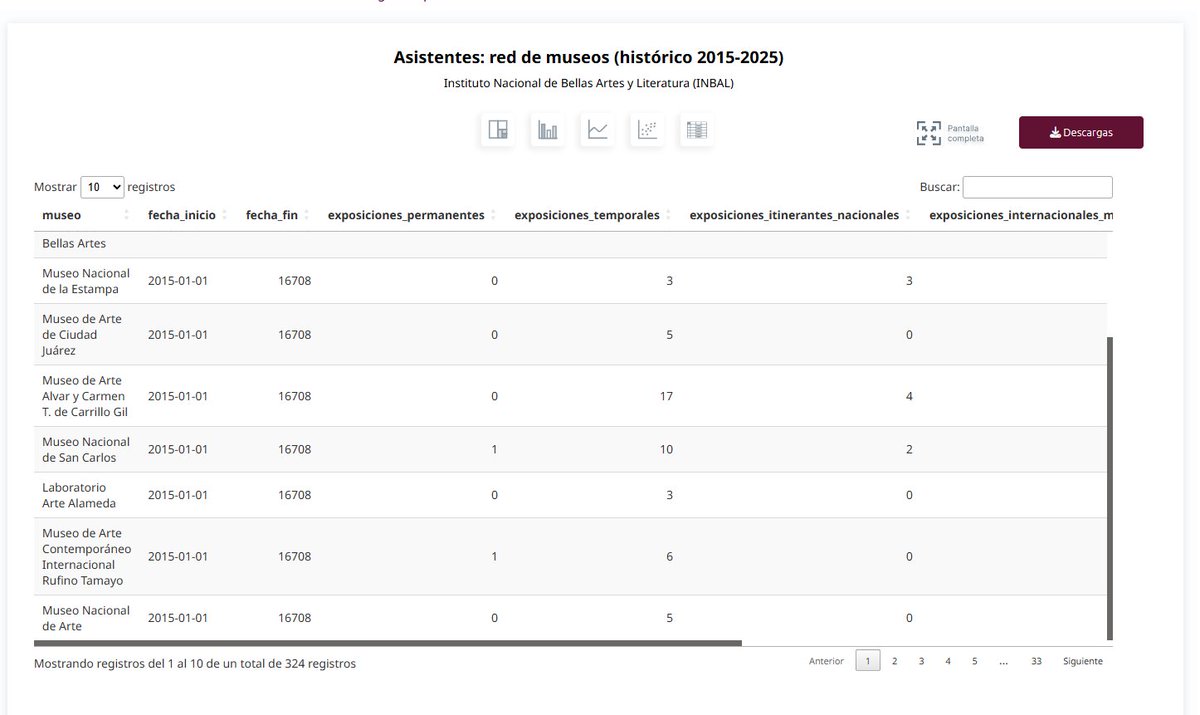The height and width of the screenshot is (715, 1200).
Task: Switch to scatter plot view
Action: click(647, 130)
